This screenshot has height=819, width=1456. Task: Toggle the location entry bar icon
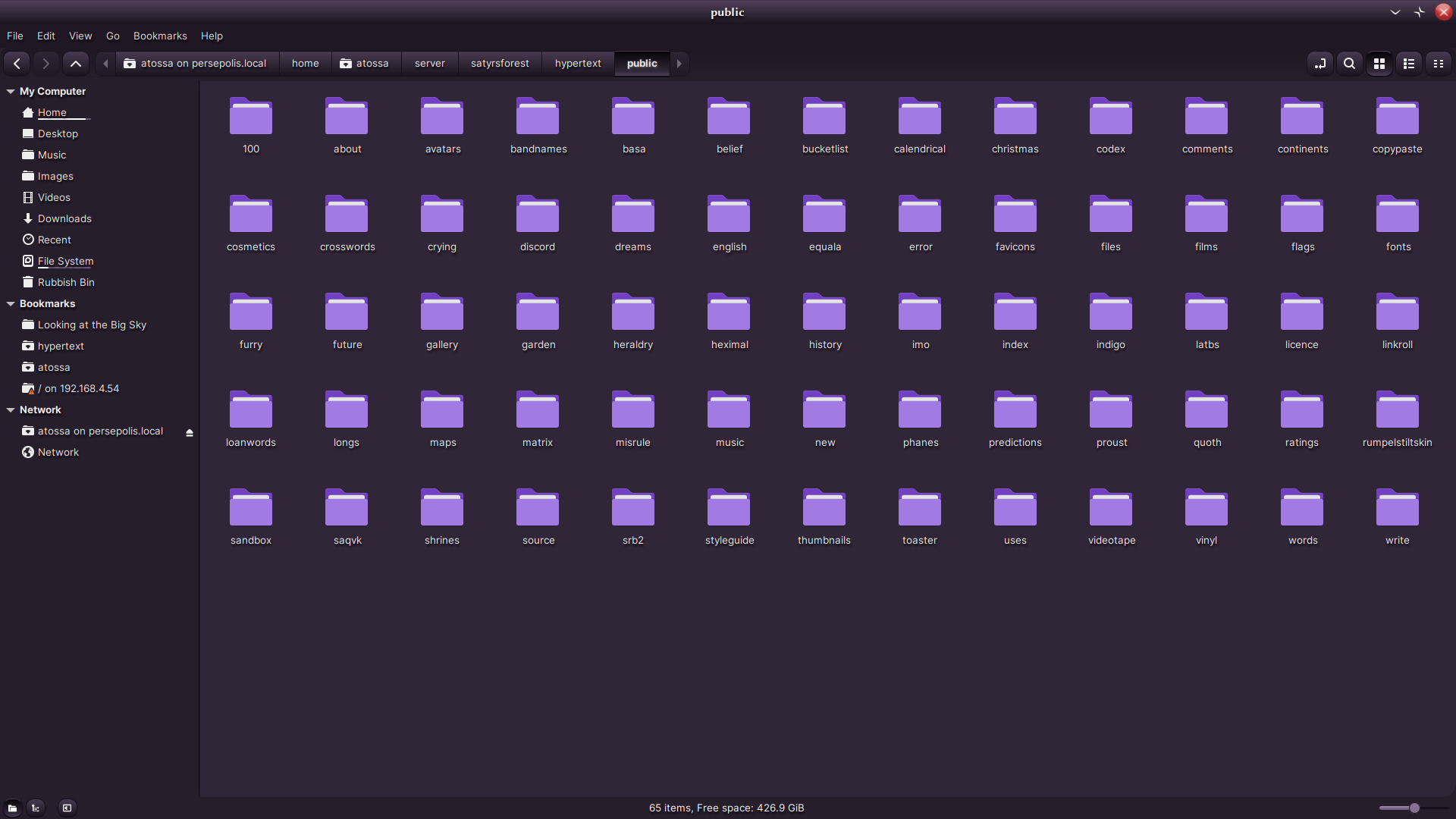(x=1319, y=63)
